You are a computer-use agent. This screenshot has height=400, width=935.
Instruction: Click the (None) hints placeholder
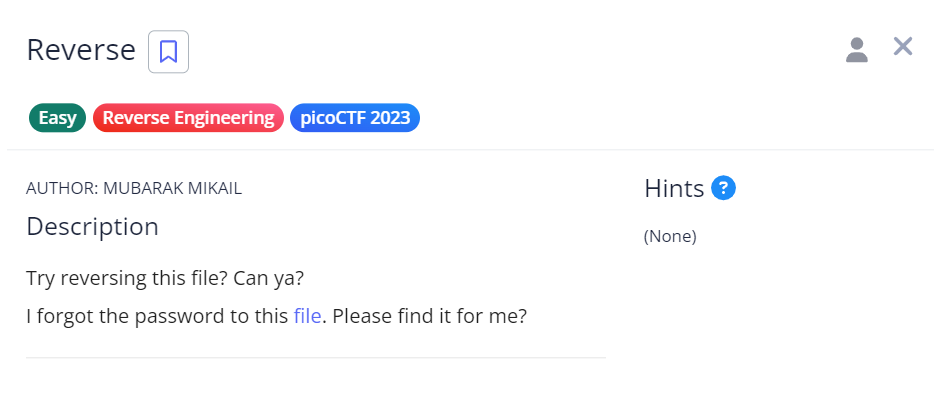[x=670, y=237]
